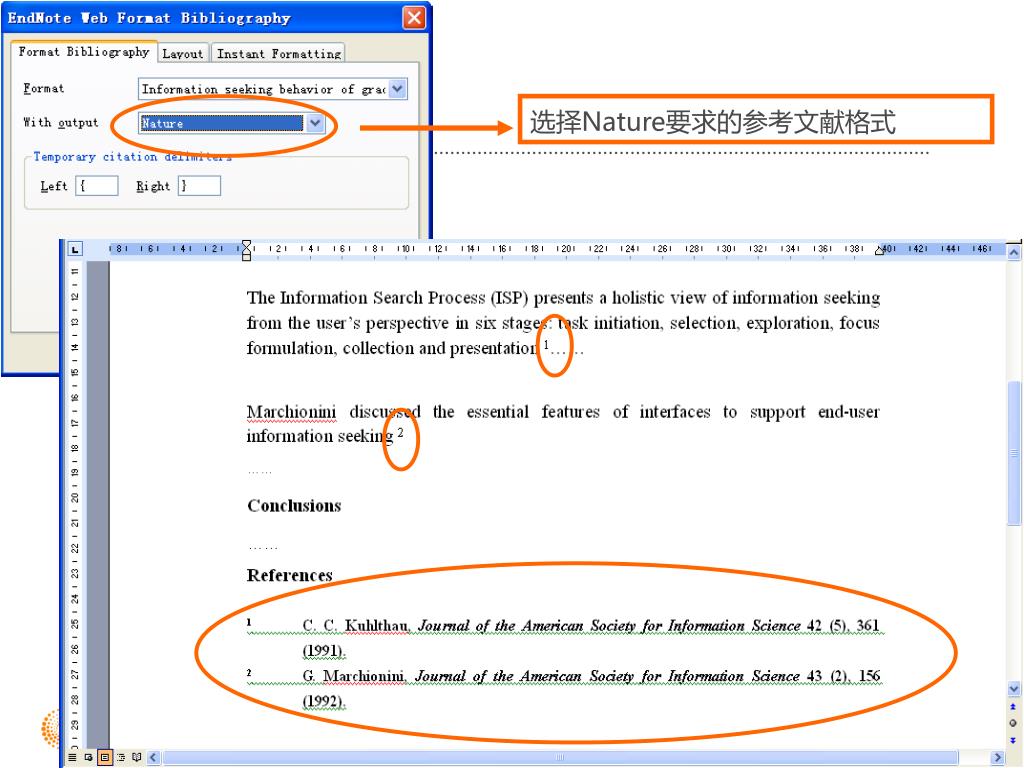This screenshot has width=1024, height=768.
Task: Open the Format document dropdown
Action: 397,88
